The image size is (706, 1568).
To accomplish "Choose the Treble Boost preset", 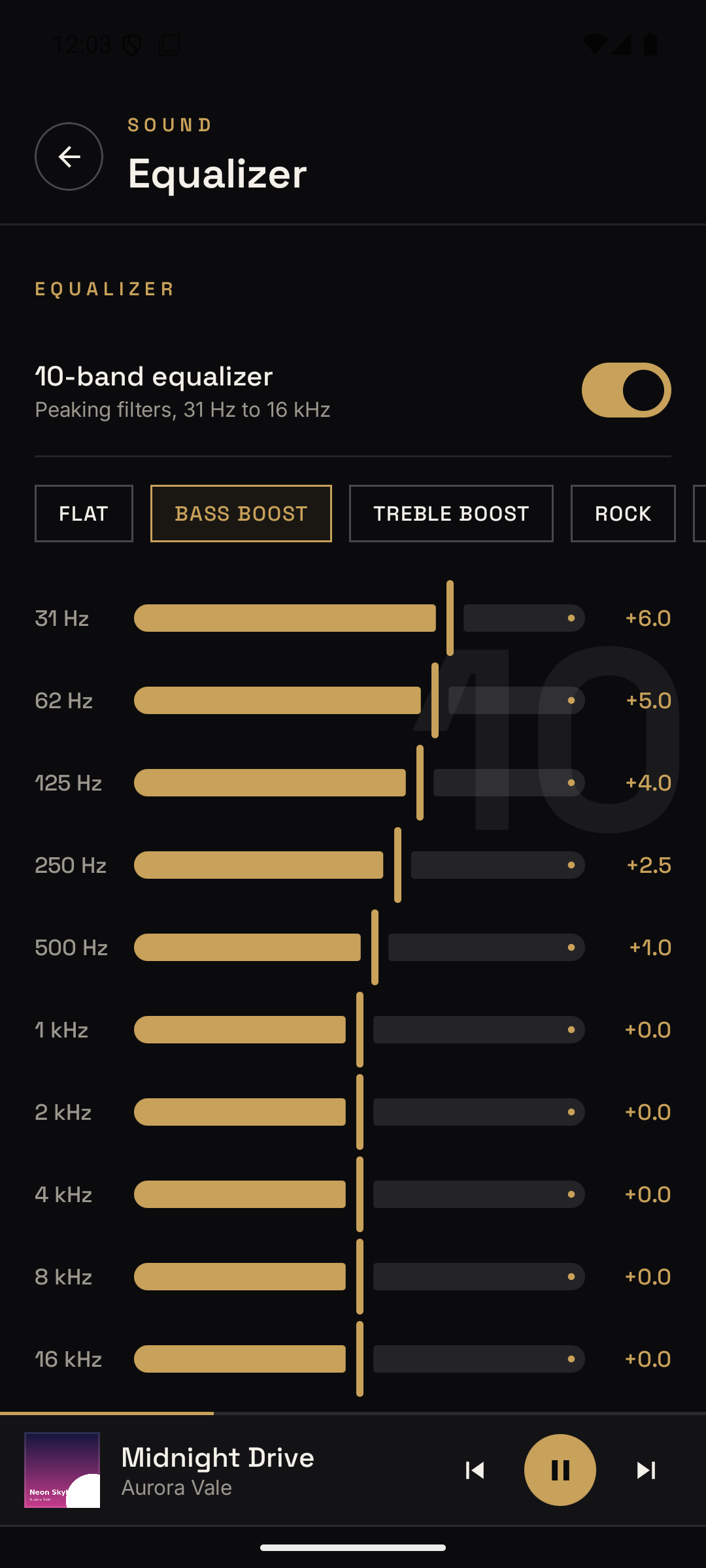I will [x=451, y=514].
